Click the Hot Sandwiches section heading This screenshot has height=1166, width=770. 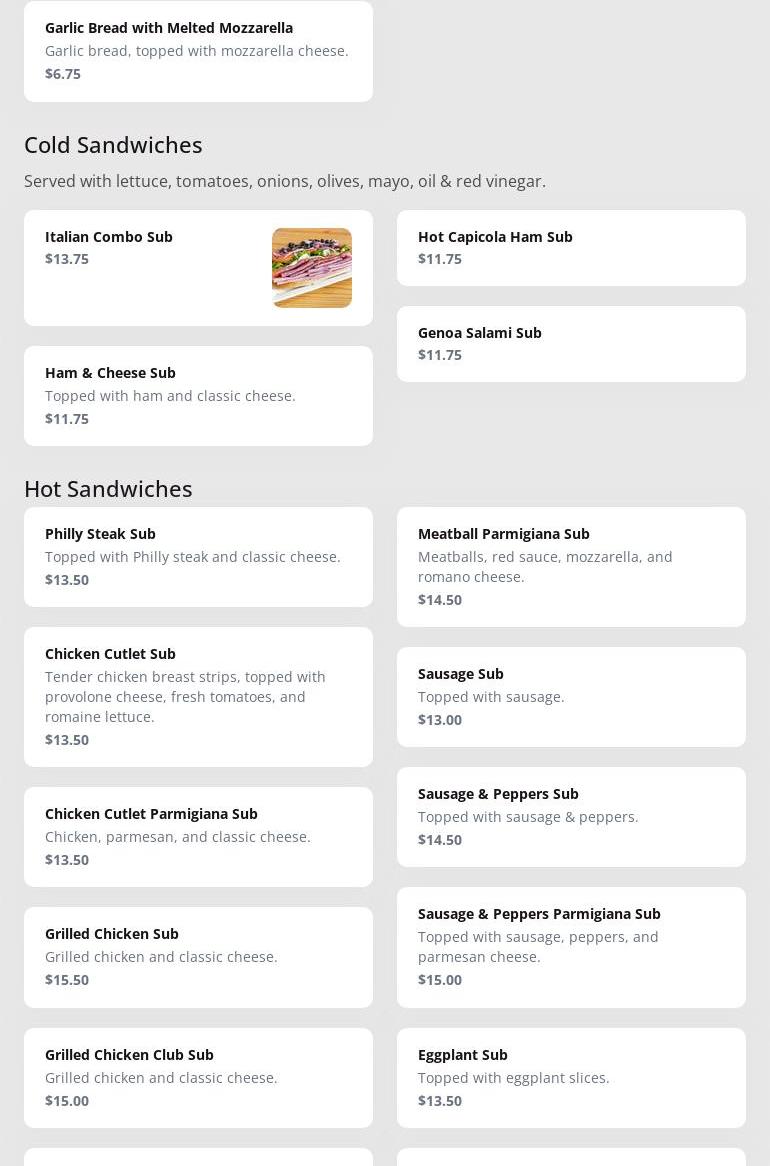[108, 489]
